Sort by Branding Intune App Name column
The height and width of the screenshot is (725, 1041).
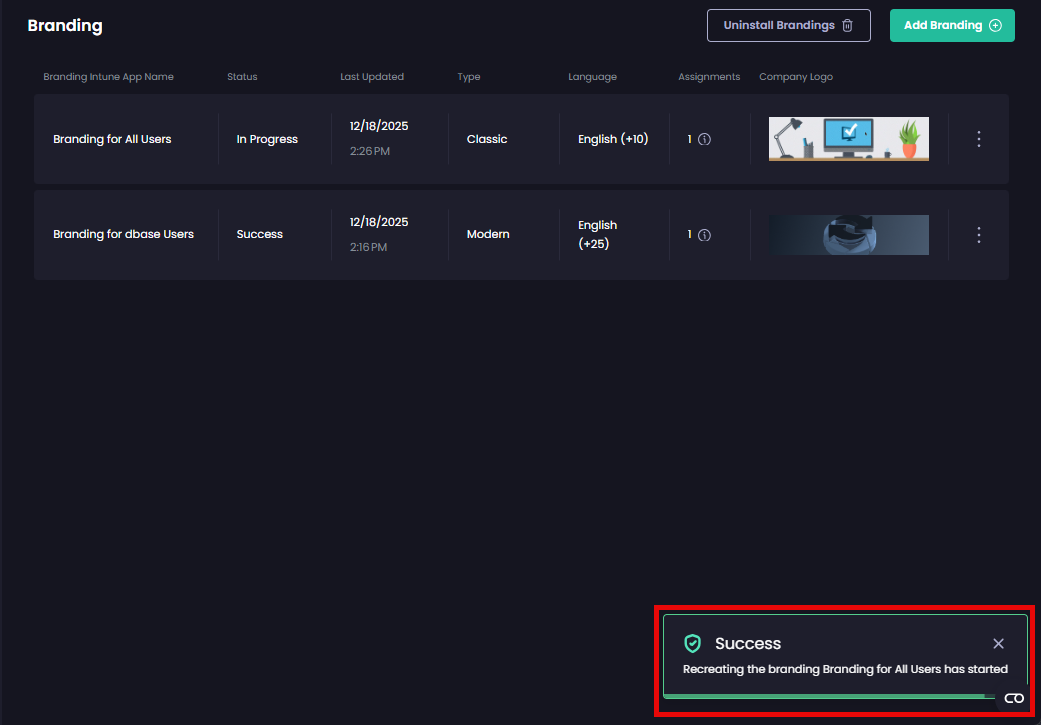tap(108, 76)
